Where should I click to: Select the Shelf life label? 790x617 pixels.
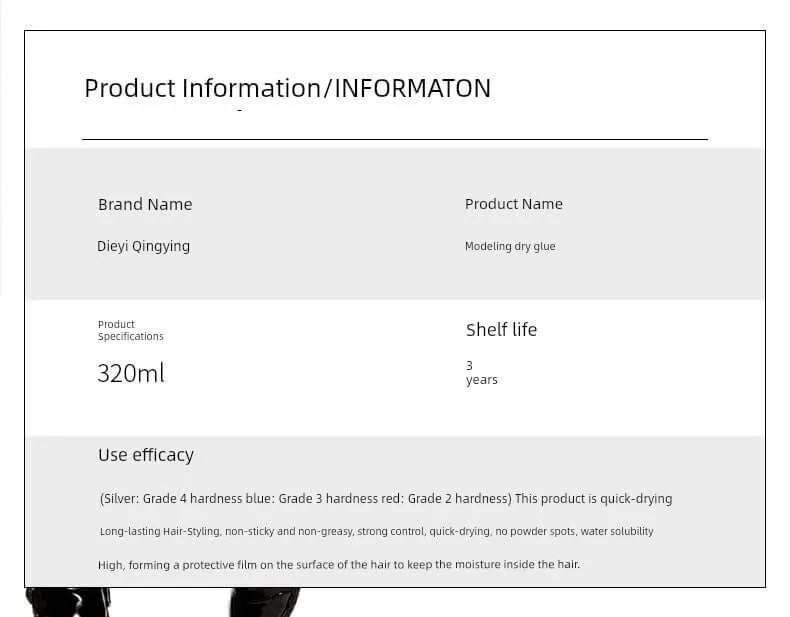501,330
